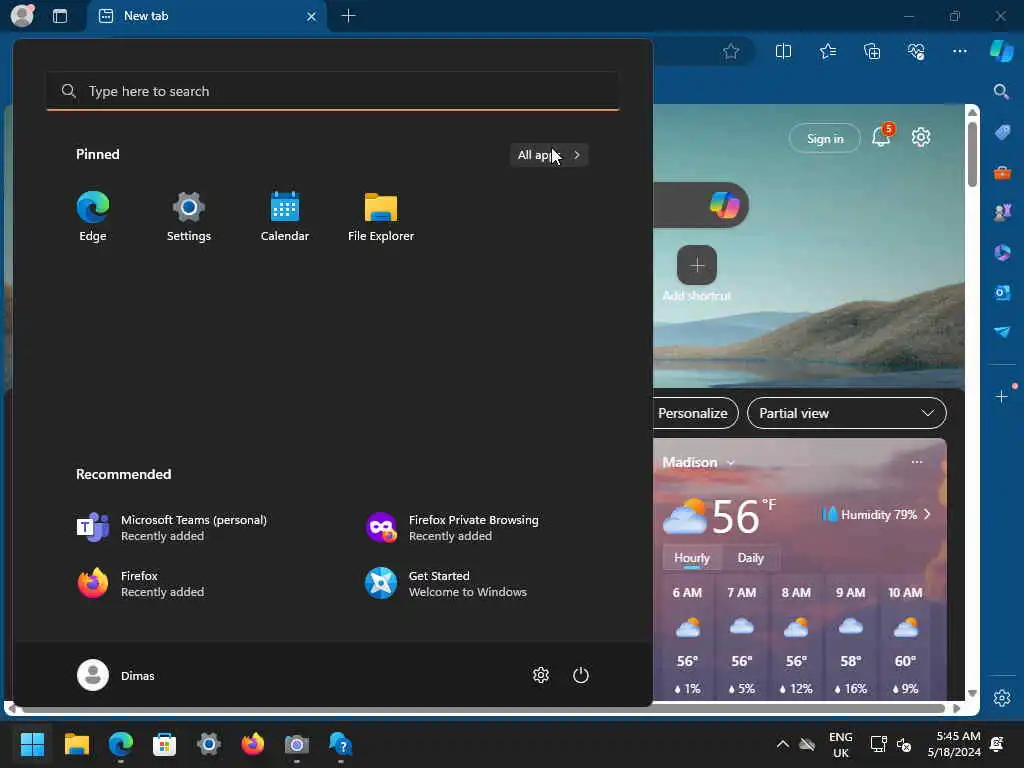Screen dimensions: 1024x768
Task: Click the Start menu power icon
Action: click(x=581, y=675)
